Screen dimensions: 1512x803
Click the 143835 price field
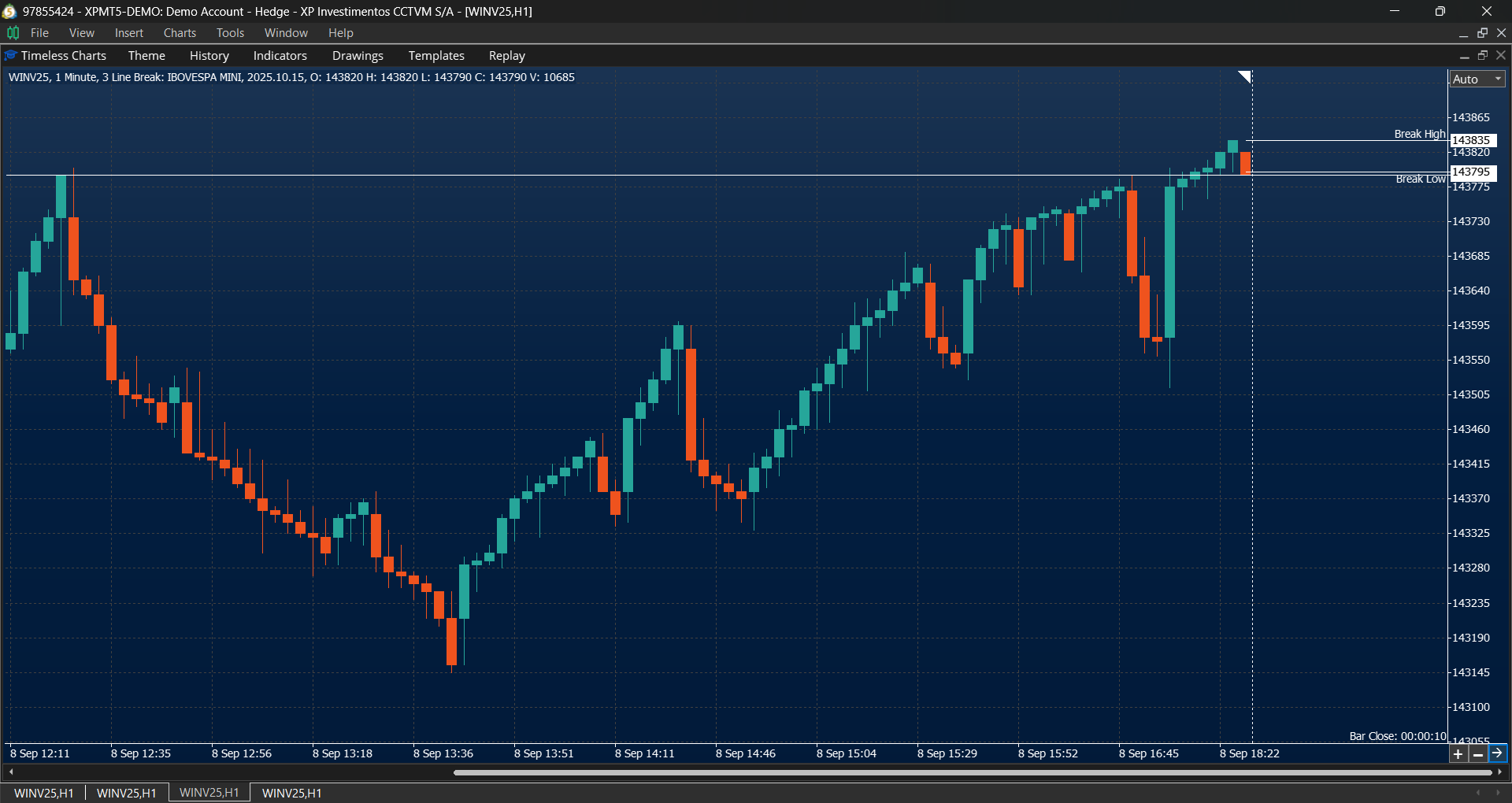[x=1473, y=140]
